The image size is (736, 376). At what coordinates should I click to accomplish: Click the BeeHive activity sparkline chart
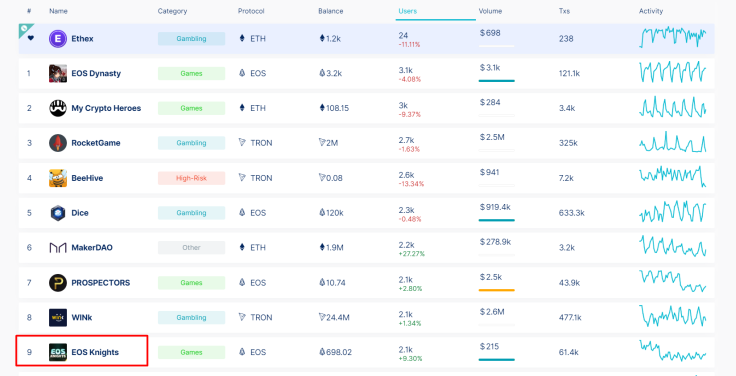(x=673, y=176)
